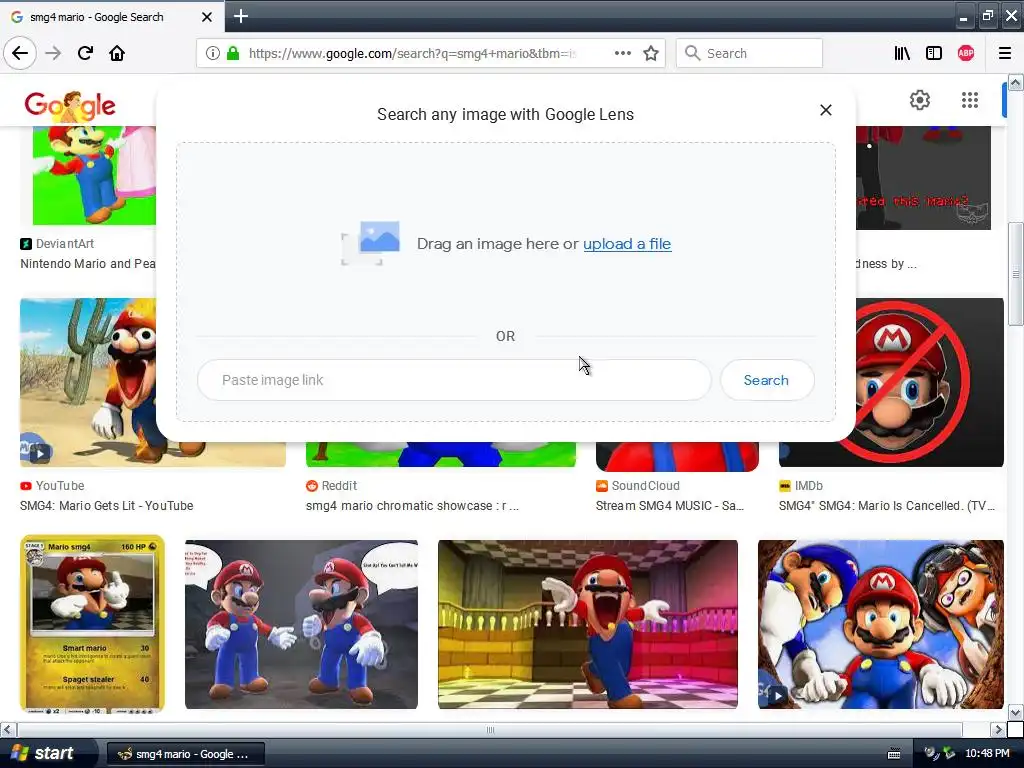The width and height of the screenshot is (1024, 768).
Task: Show site information icon in address bar
Action: (x=213, y=53)
